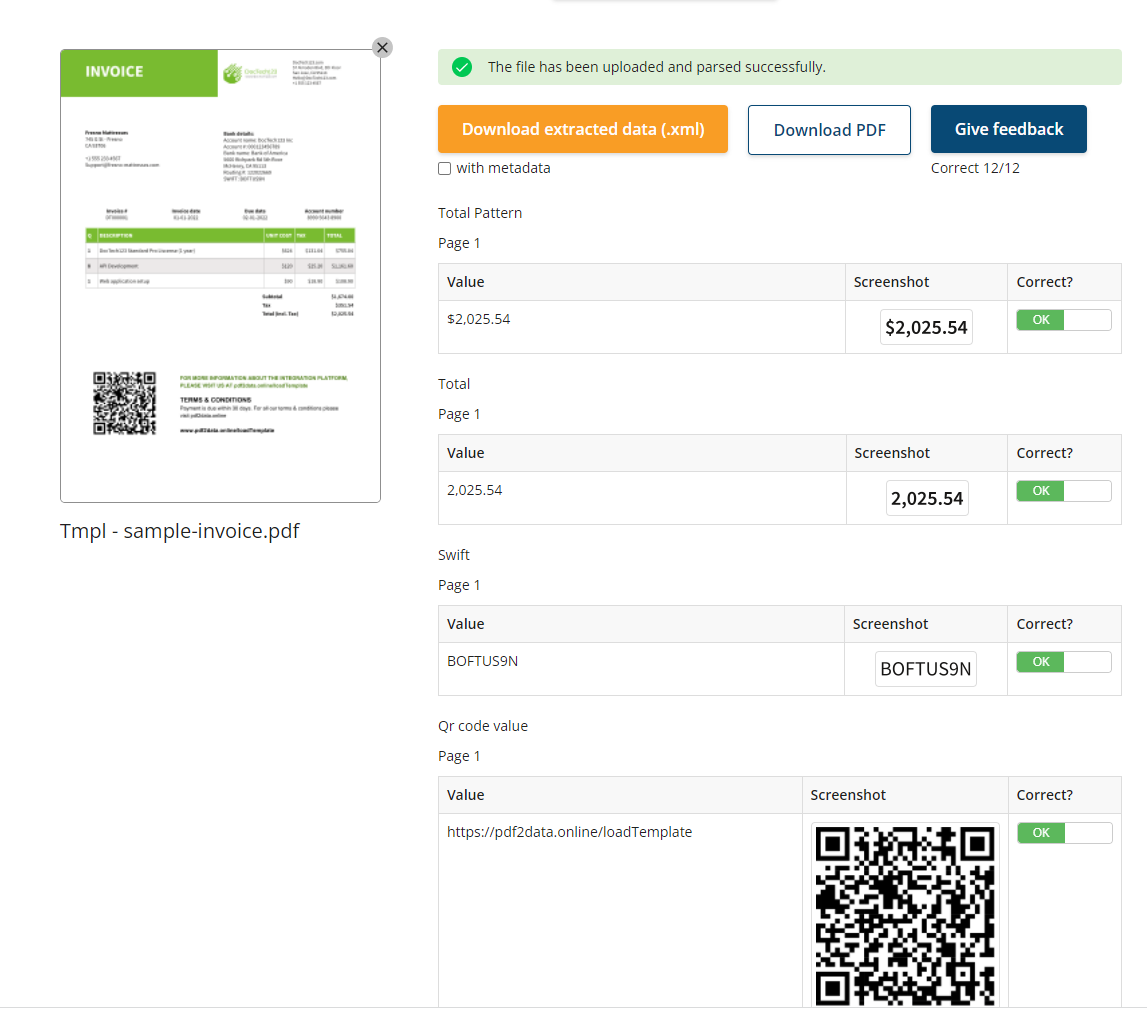Screen dimensions: 1147x1009
Task: Enable the 'with metadata' checkbox
Action: point(445,169)
